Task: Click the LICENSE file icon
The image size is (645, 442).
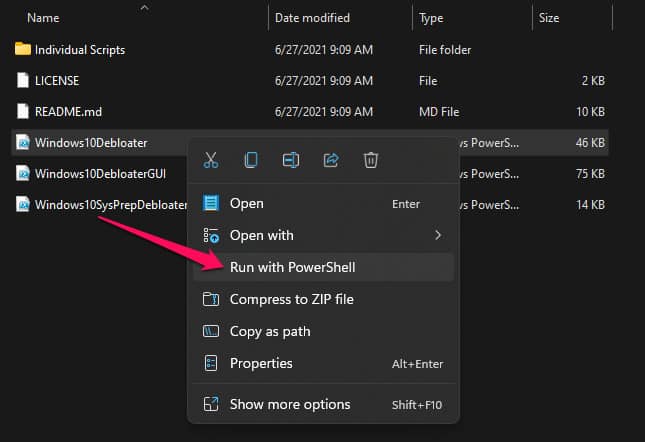Action: (x=23, y=80)
